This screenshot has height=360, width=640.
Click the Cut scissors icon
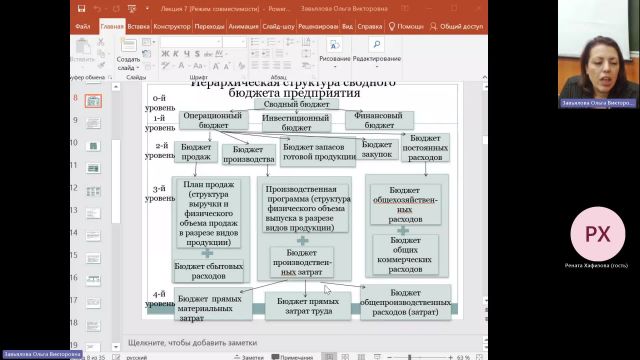[101, 42]
